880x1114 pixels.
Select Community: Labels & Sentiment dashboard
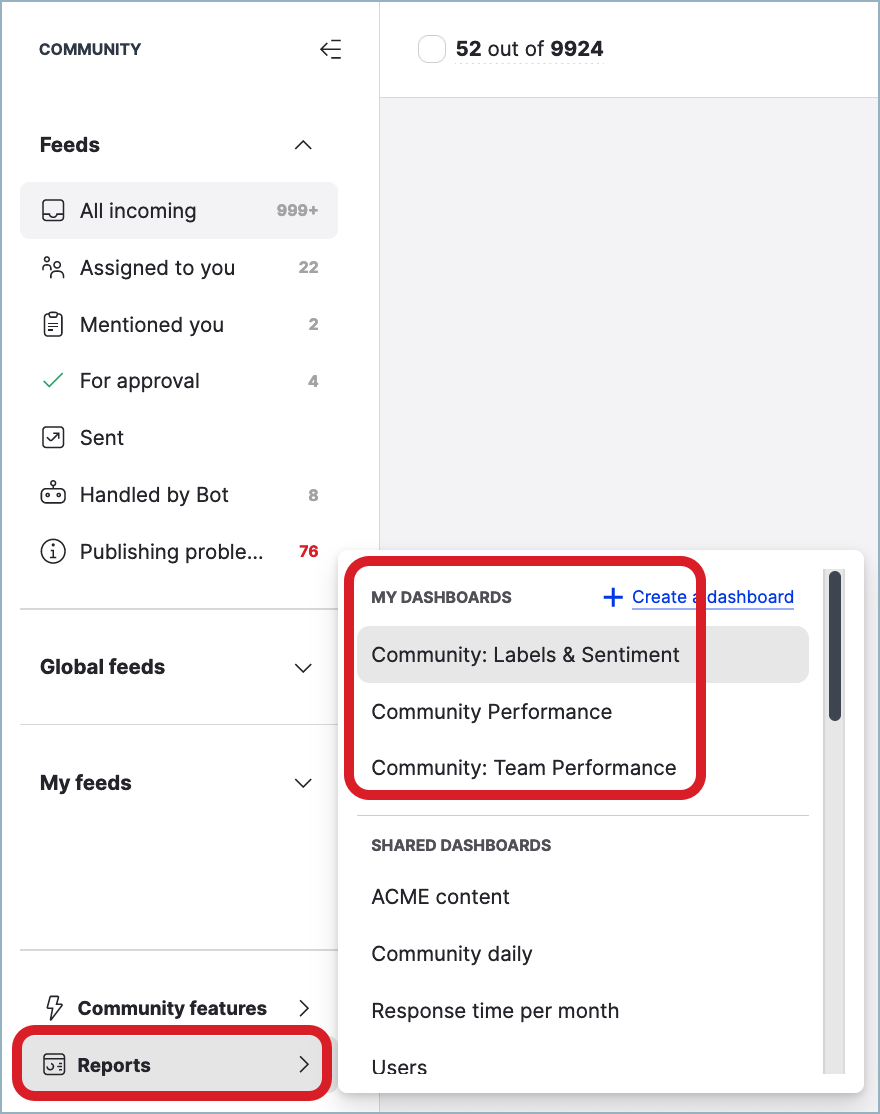[525, 655]
